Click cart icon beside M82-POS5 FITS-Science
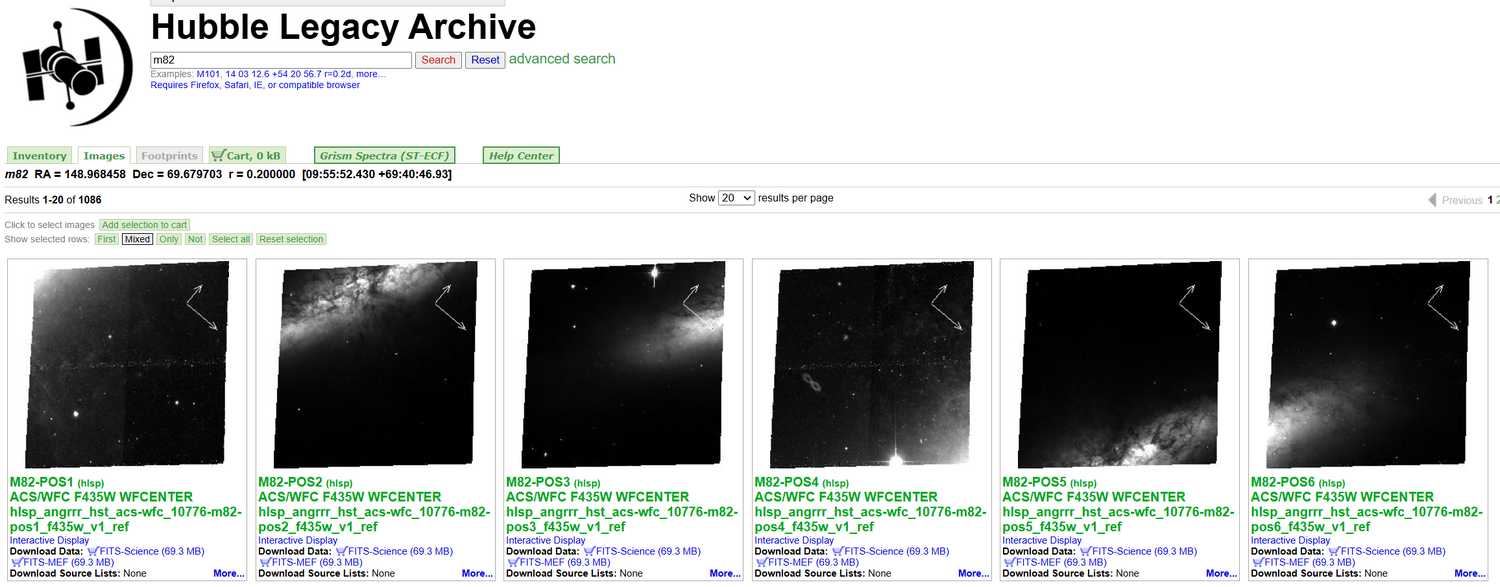 (x=1086, y=551)
